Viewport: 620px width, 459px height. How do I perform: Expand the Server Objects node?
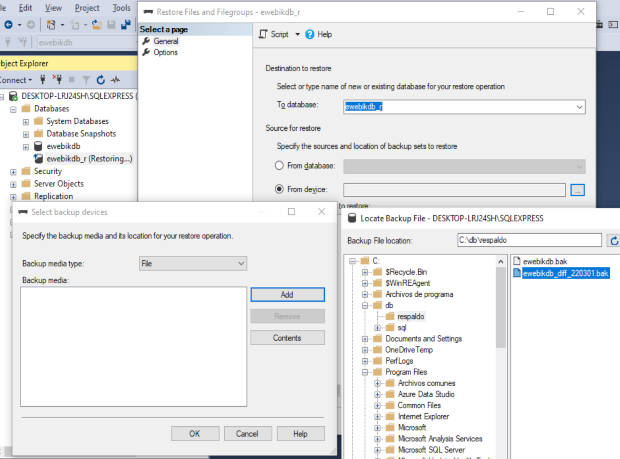coord(13,185)
